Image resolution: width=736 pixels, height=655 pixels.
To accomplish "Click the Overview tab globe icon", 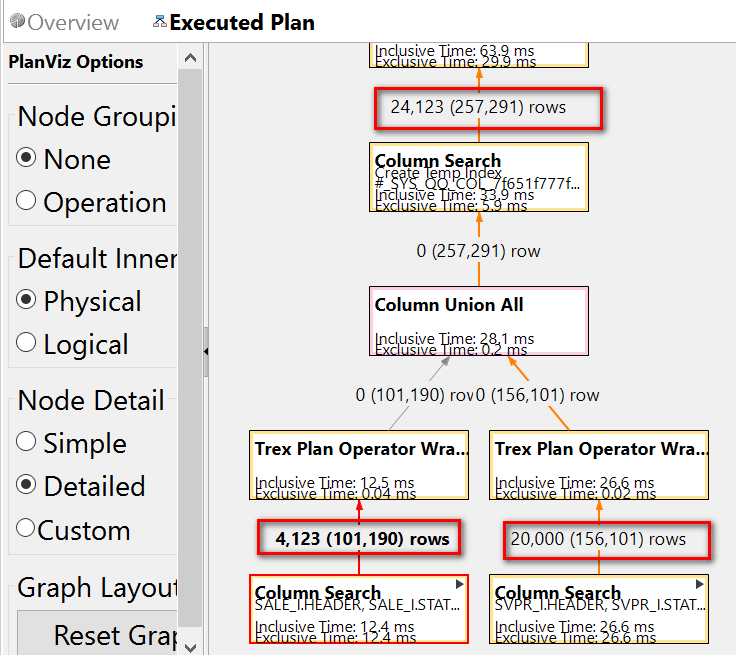I will pos(17,21).
